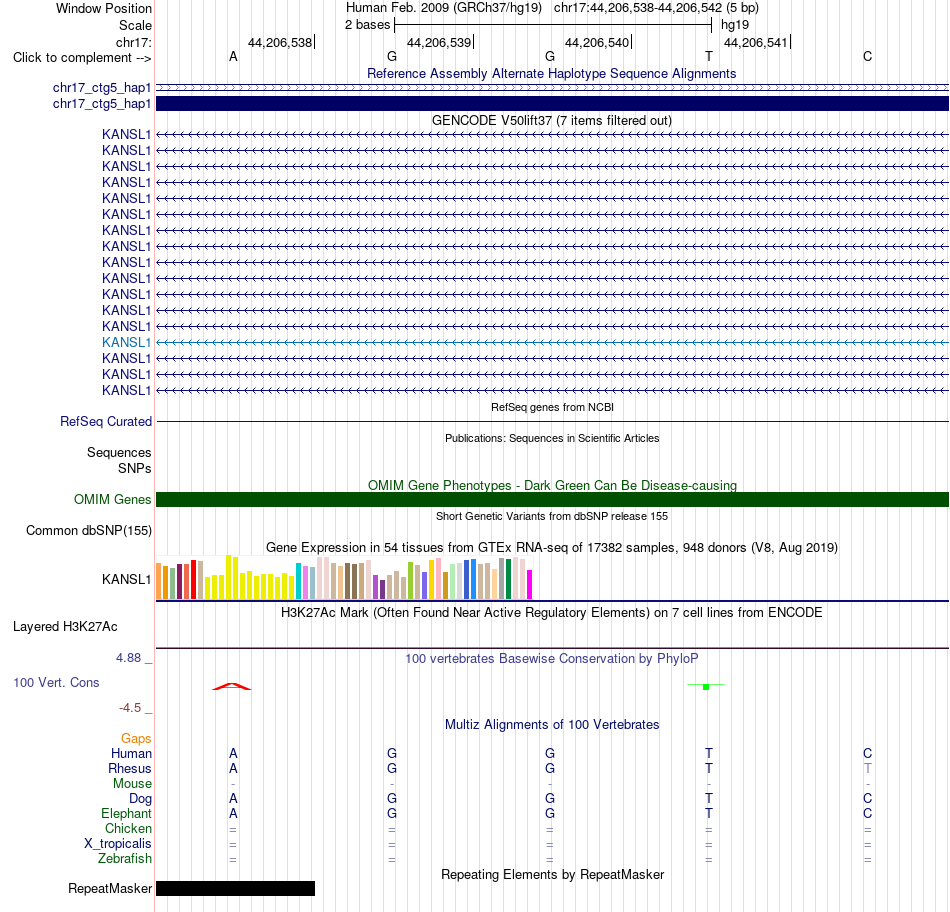Screen dimensions: 950x912
Task: Open Publications: Sequences in Scientific Articles title
Action: 552,438
